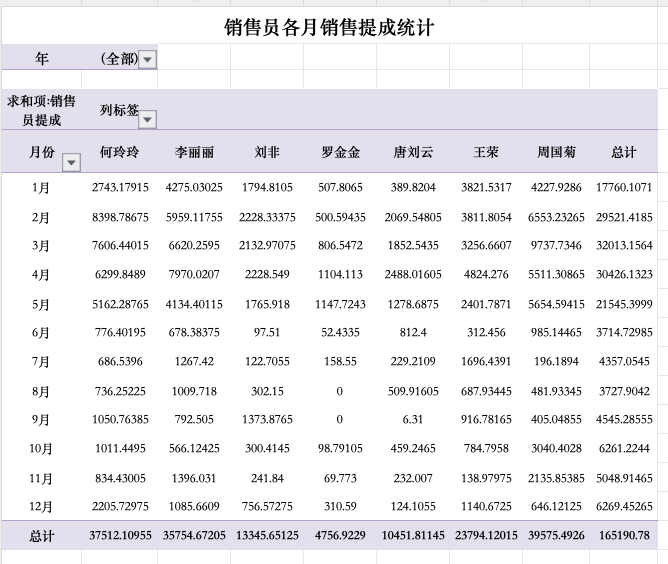Click cell value 507.8065

(340, 187)
